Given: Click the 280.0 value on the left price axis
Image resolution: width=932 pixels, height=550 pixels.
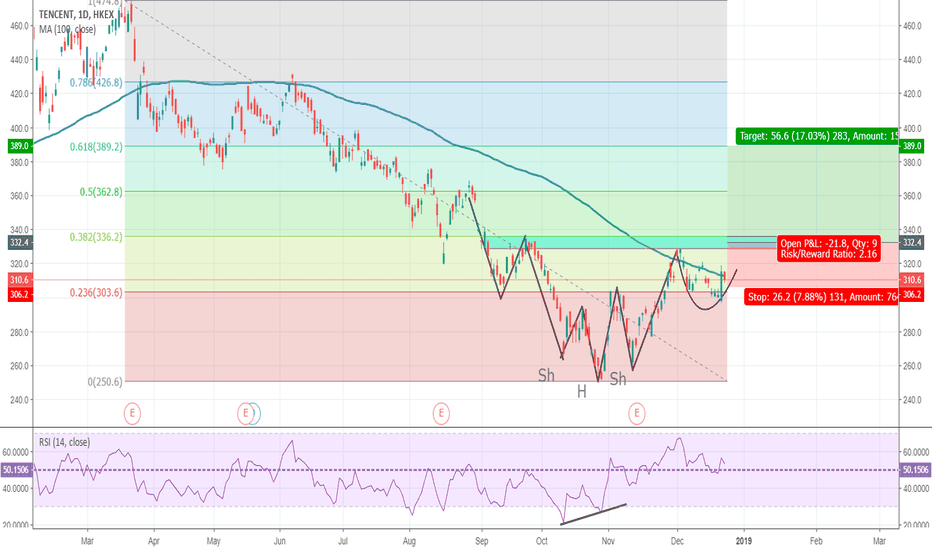Looking at the screenshot, I should click(x=20, y=332).
